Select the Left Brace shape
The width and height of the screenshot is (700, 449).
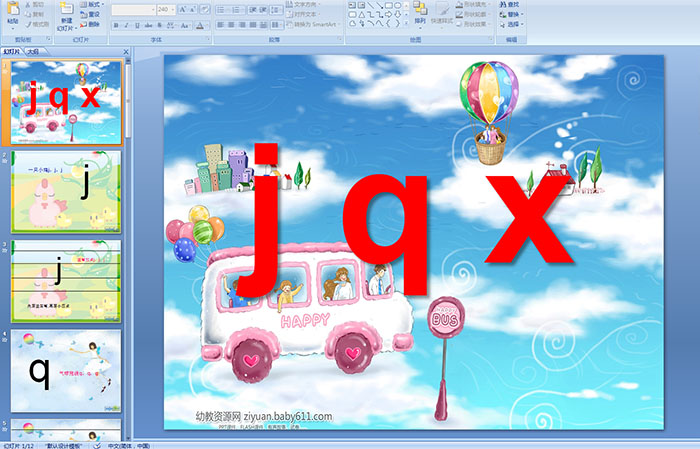click(x=389, y=24)
